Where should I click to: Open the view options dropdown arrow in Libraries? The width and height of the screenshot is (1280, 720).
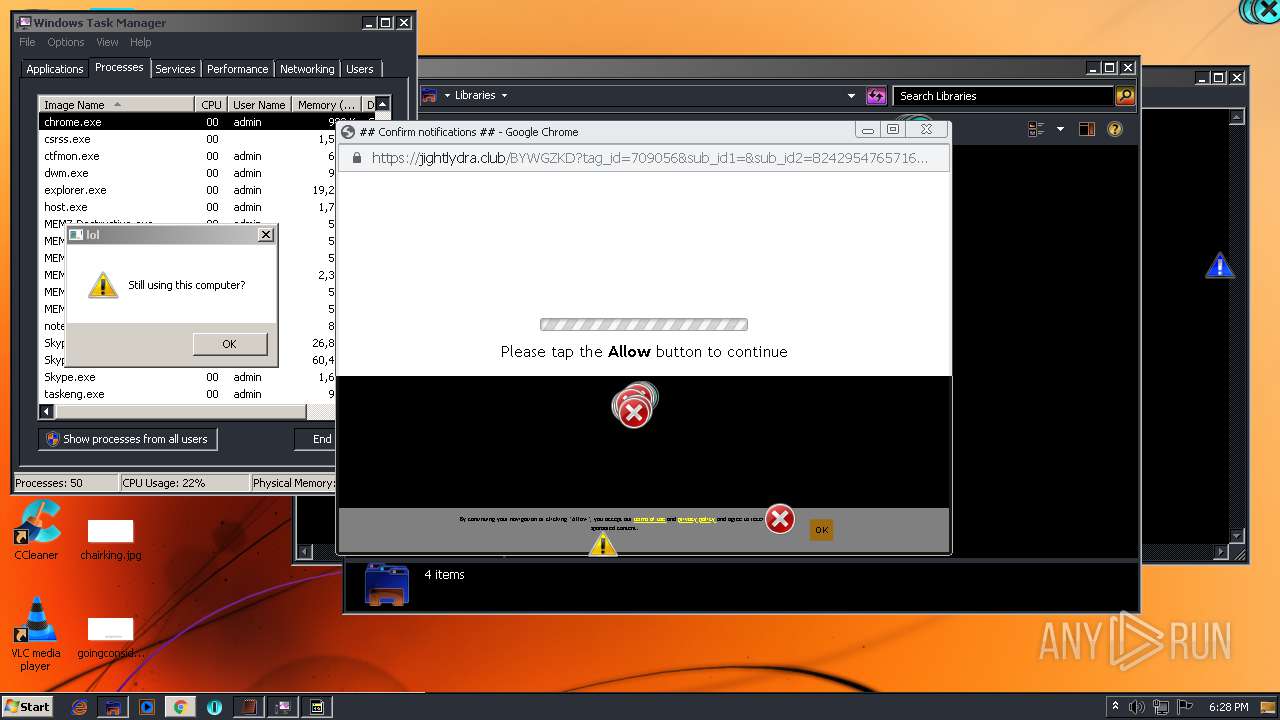point(1060,129)
